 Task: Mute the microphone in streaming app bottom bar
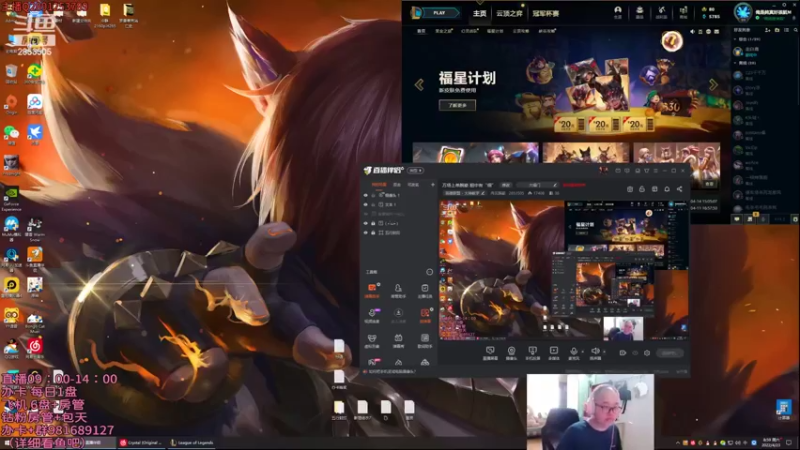pyautogui.click(x=573, y=351)
